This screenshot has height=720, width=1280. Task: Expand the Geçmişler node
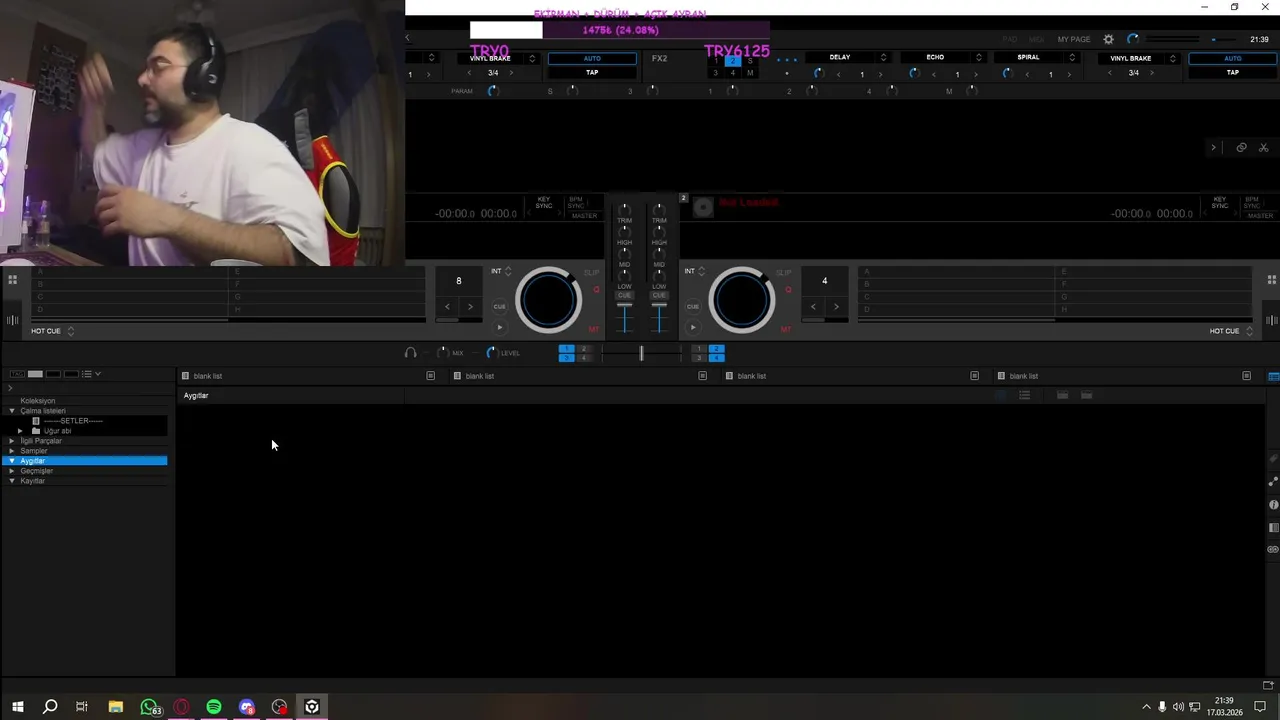[12, 471]
